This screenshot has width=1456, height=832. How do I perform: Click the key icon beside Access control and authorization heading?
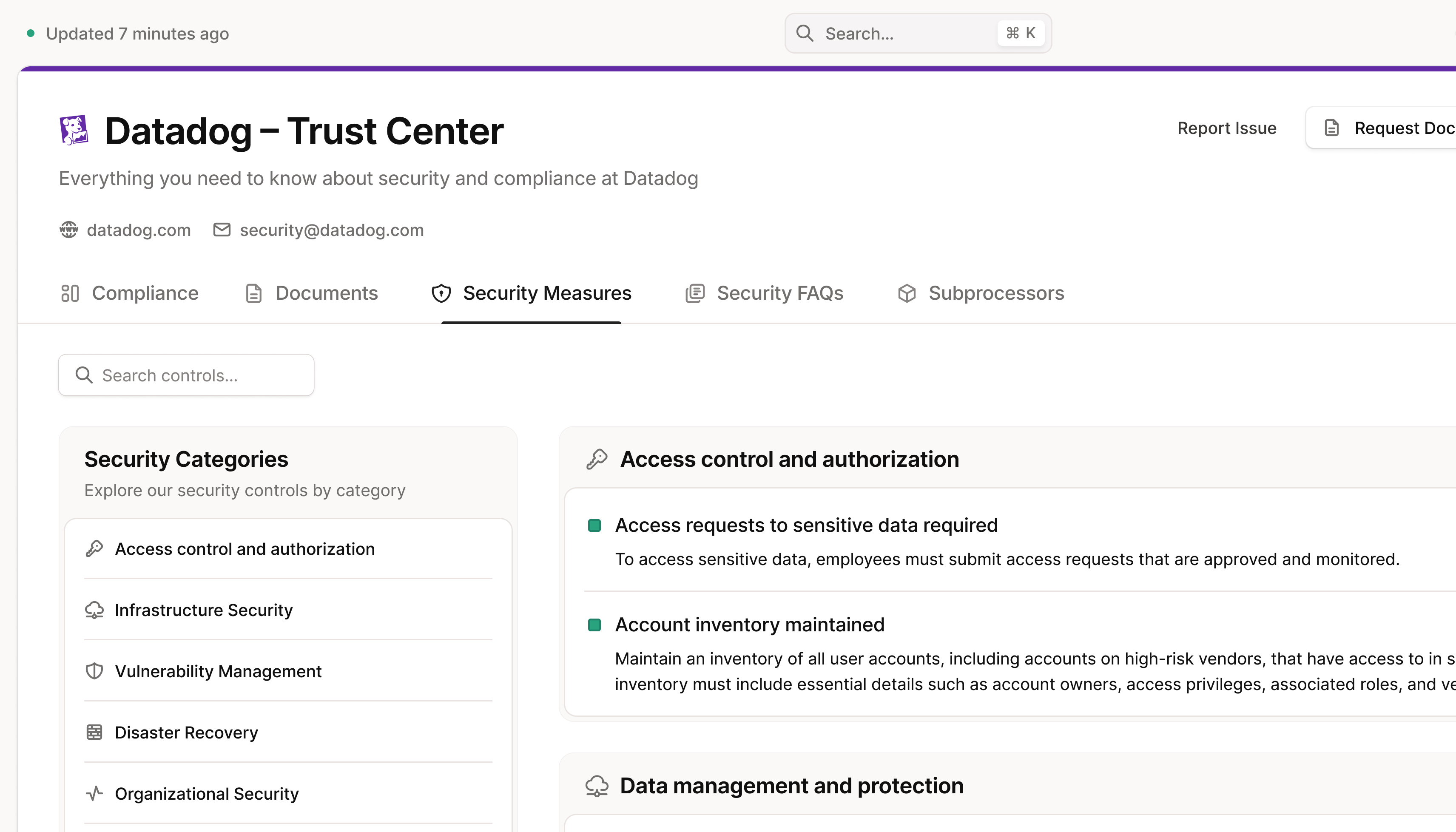pos(597,458)
